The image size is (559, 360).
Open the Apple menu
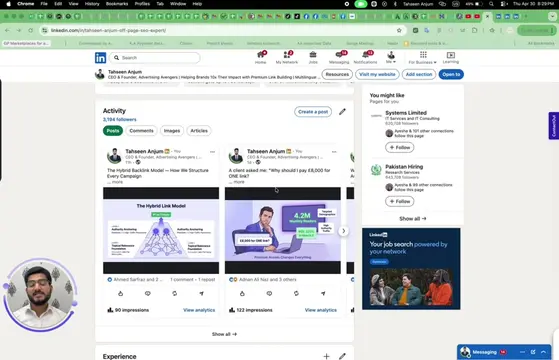[9, 4]
